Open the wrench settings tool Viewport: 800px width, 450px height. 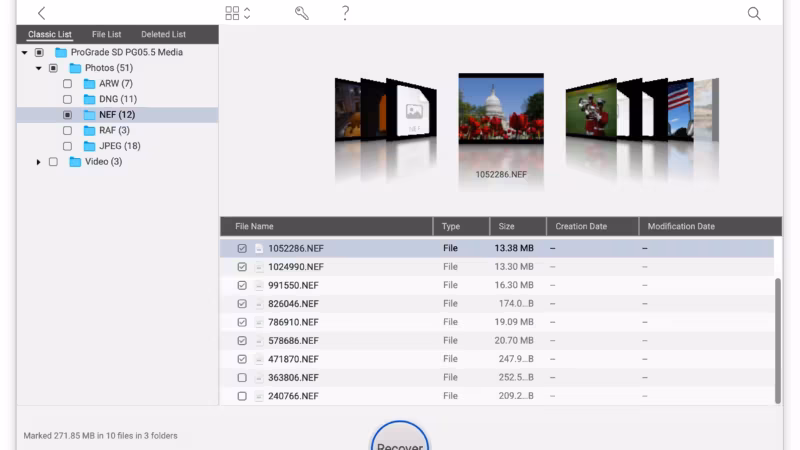click(302, 13)
